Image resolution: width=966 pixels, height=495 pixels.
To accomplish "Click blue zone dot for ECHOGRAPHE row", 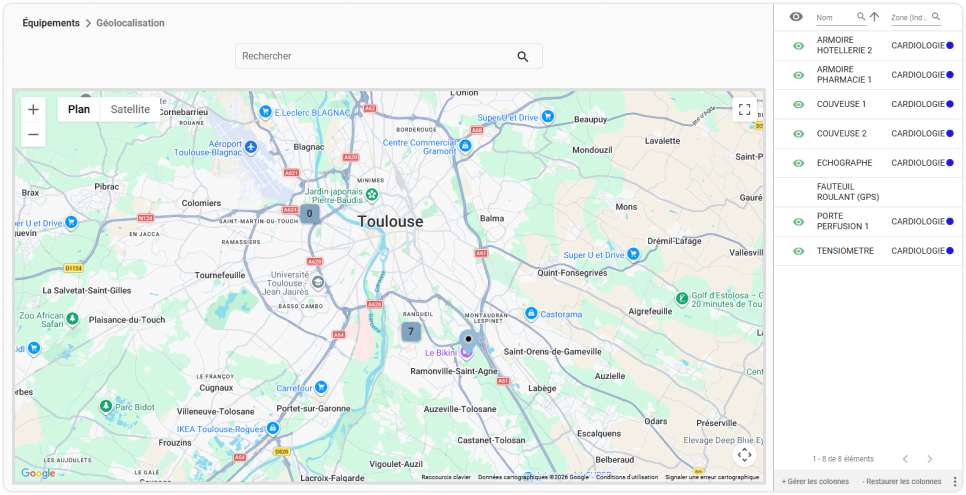I will (949, 163).
